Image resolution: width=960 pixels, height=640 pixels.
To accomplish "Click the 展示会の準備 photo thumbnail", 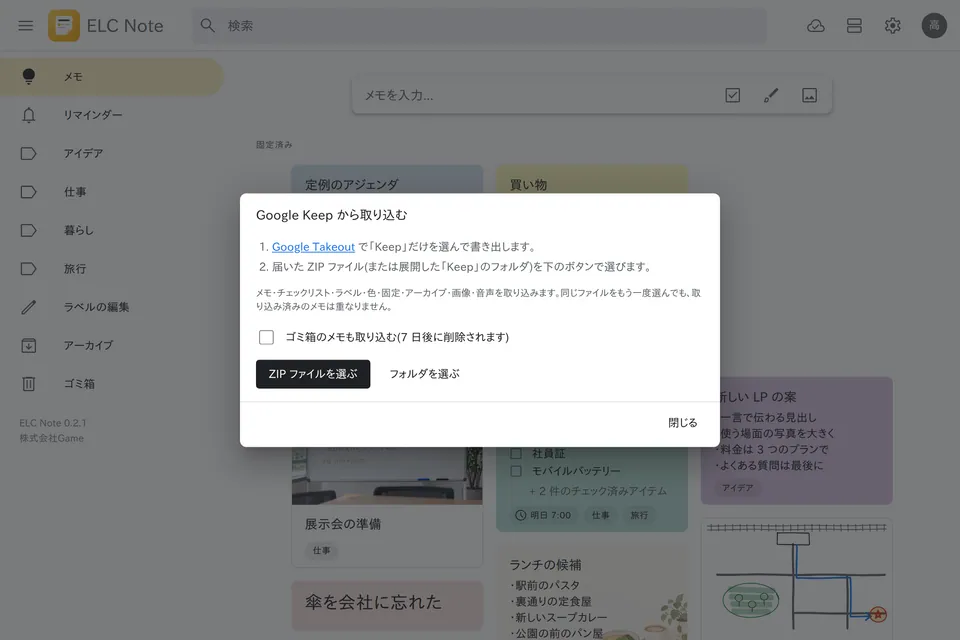I will pos(387,476).
